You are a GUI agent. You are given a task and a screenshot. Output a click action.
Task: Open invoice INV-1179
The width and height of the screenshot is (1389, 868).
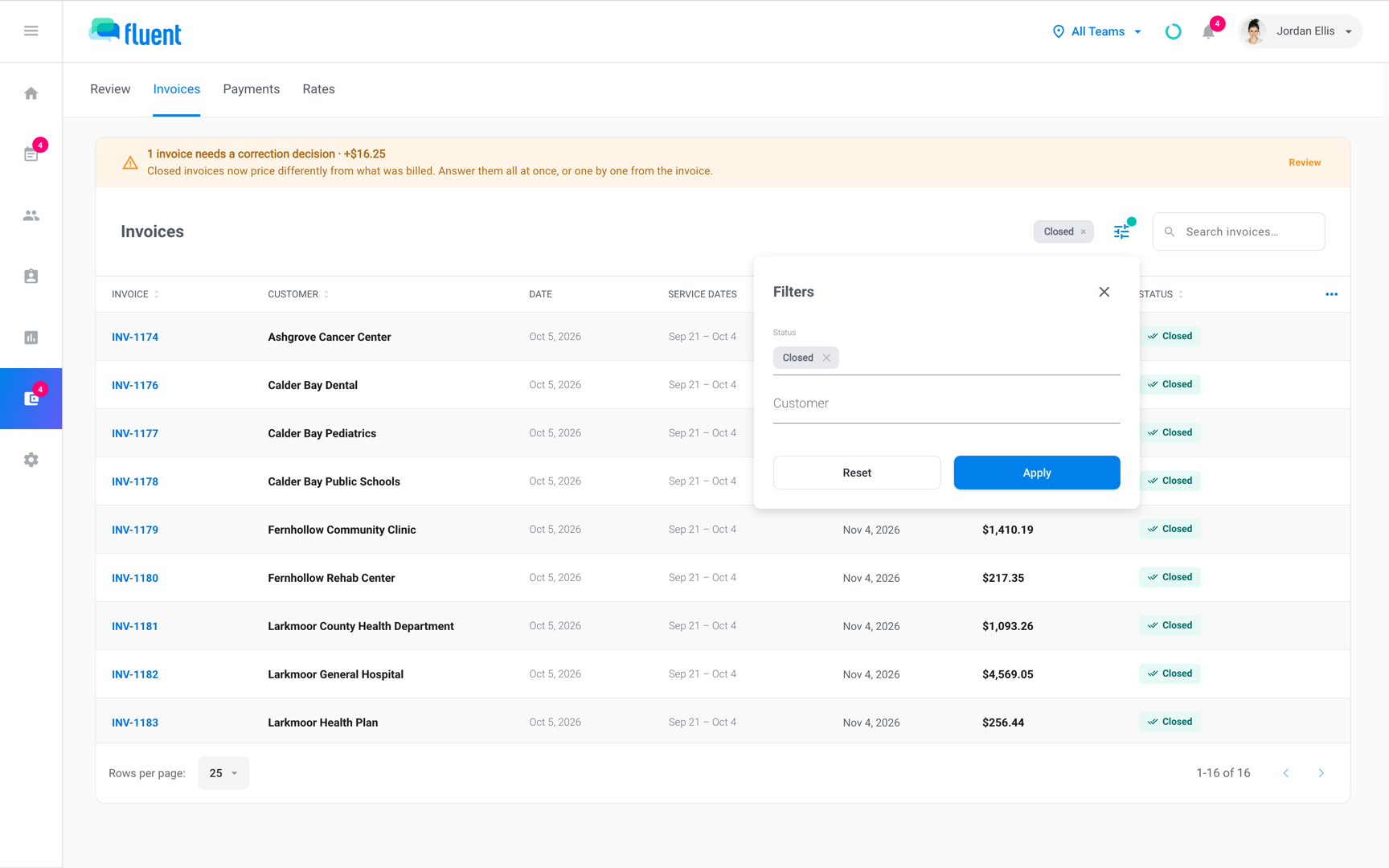click(135, 530)
